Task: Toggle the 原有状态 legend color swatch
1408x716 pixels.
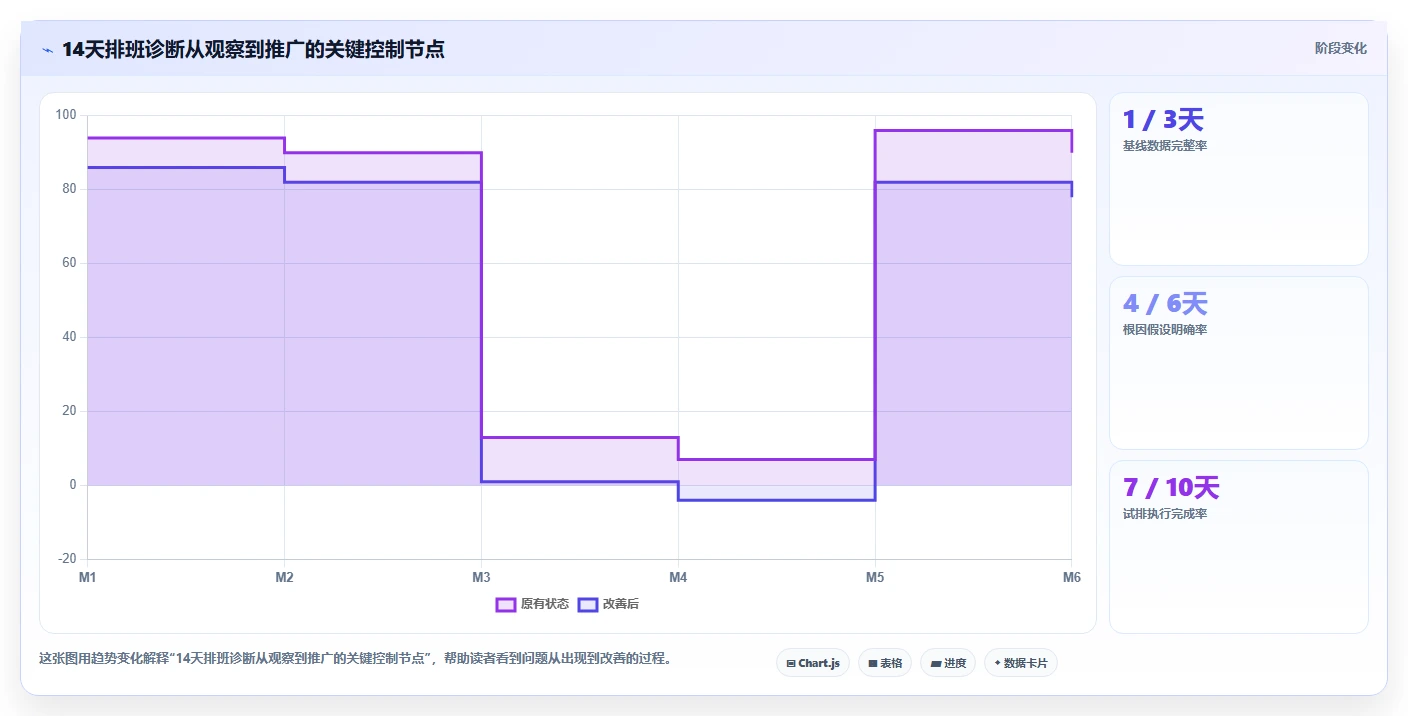Action: click(506, 604)
